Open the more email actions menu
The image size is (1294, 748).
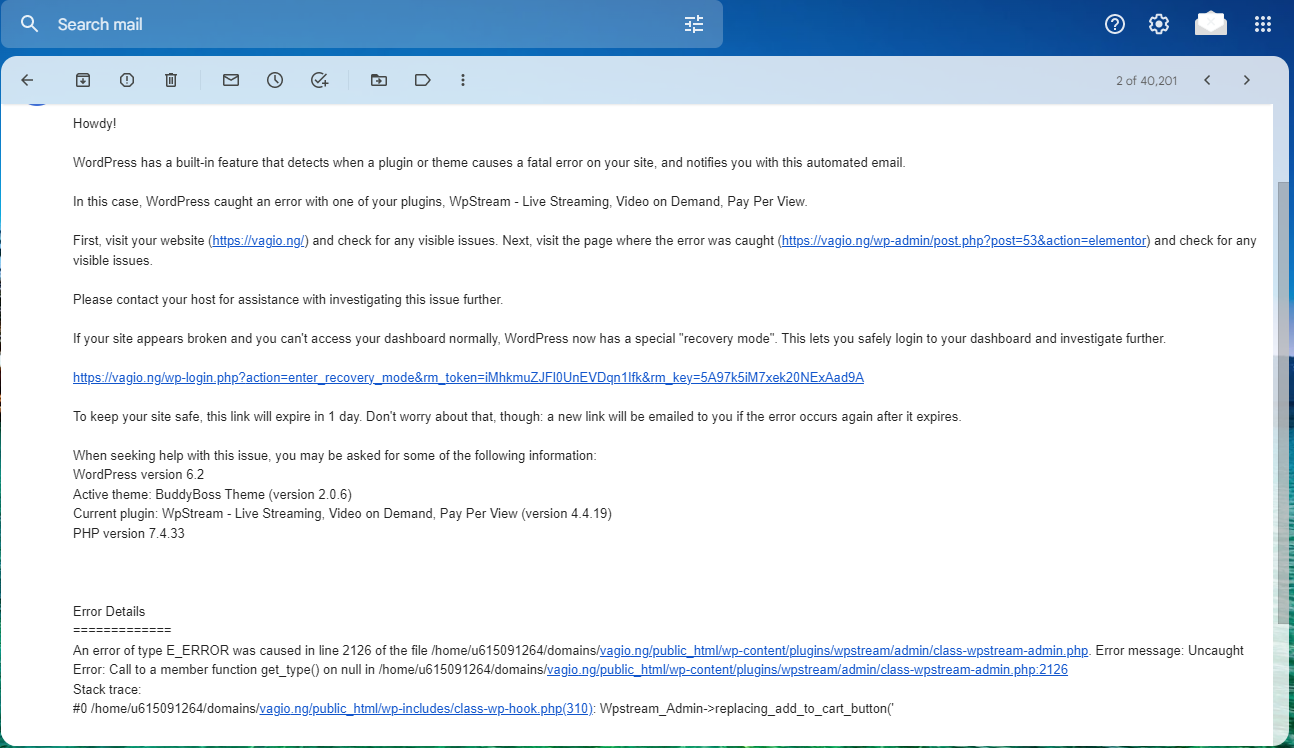click(x=462, y=79)
